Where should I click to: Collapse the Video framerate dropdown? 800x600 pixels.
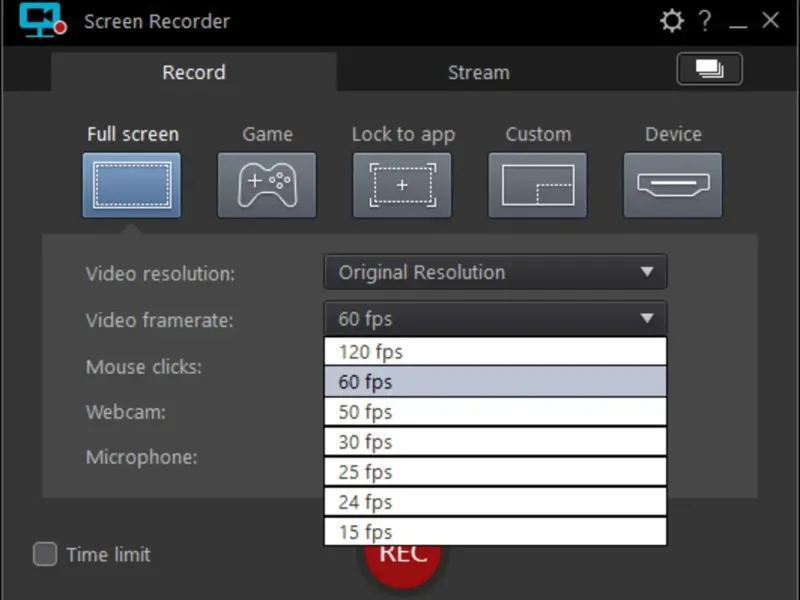click(495, 318)
